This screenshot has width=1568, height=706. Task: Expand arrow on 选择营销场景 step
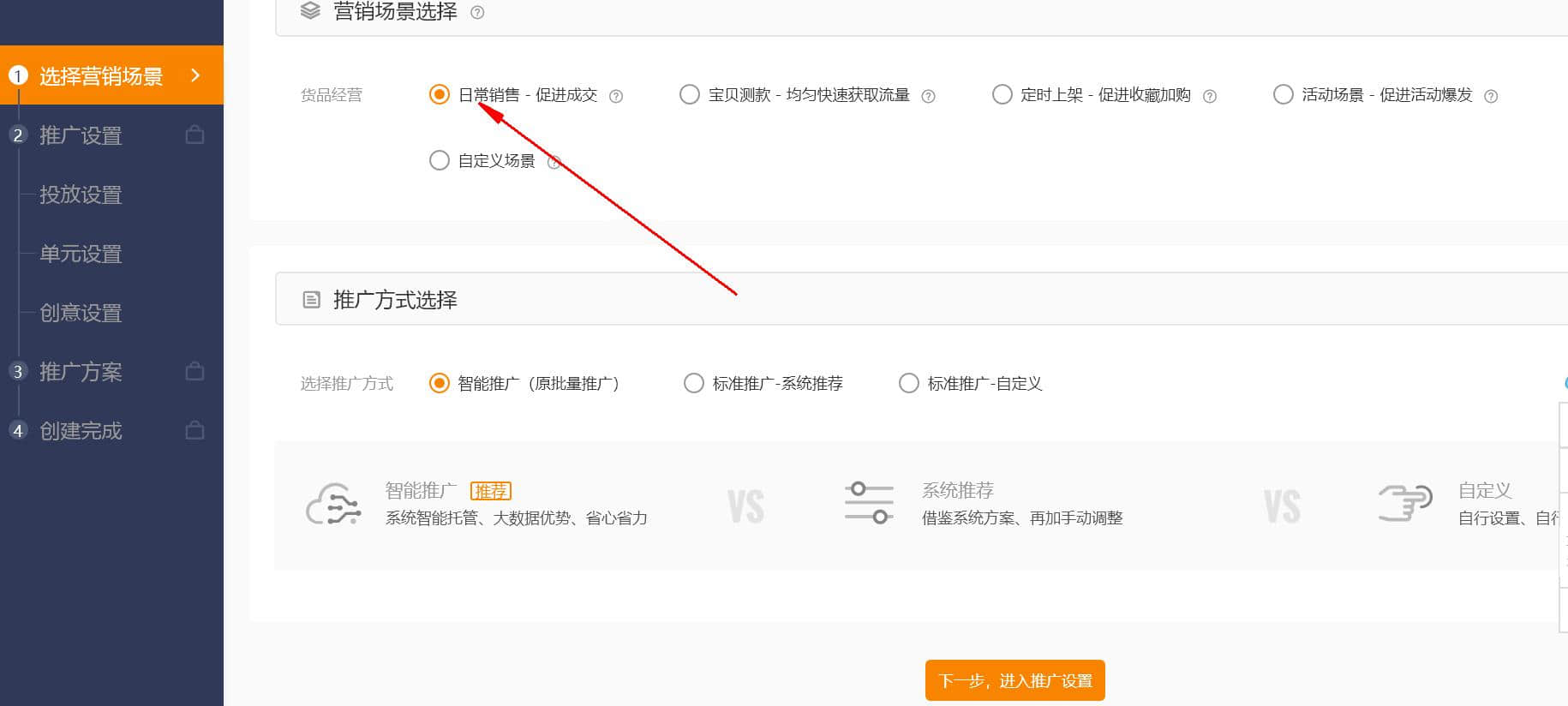click(x=195, y=75)
